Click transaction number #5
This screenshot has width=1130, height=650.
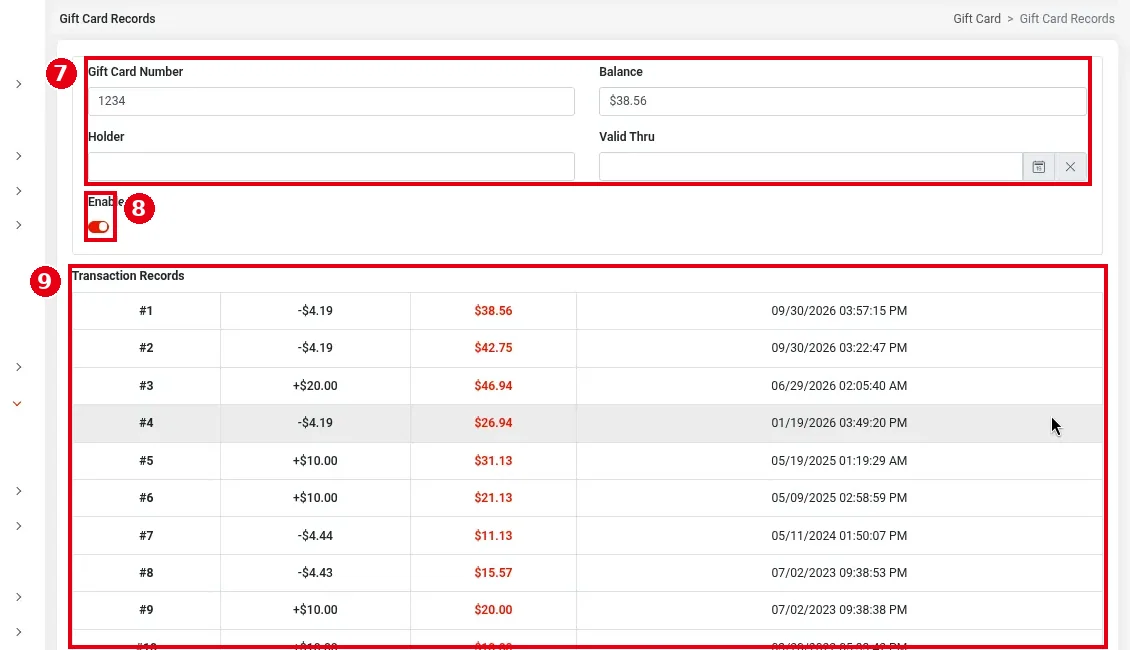point(146,460)
